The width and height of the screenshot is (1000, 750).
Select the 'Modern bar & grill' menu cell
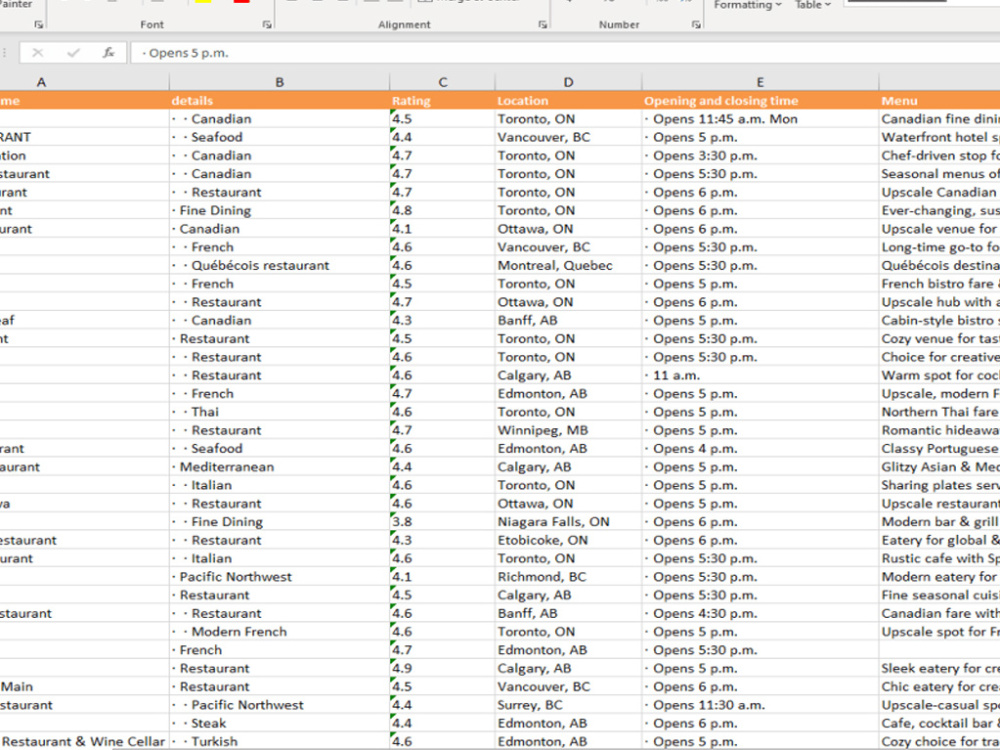coord(939,522)
